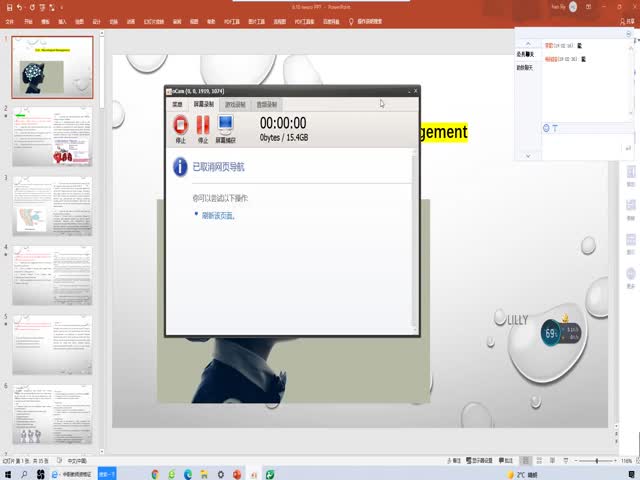The width and height of the screenshot is (640, 480).
Task: Click the red stop recording icon in oCam
Action: [180, 126]
